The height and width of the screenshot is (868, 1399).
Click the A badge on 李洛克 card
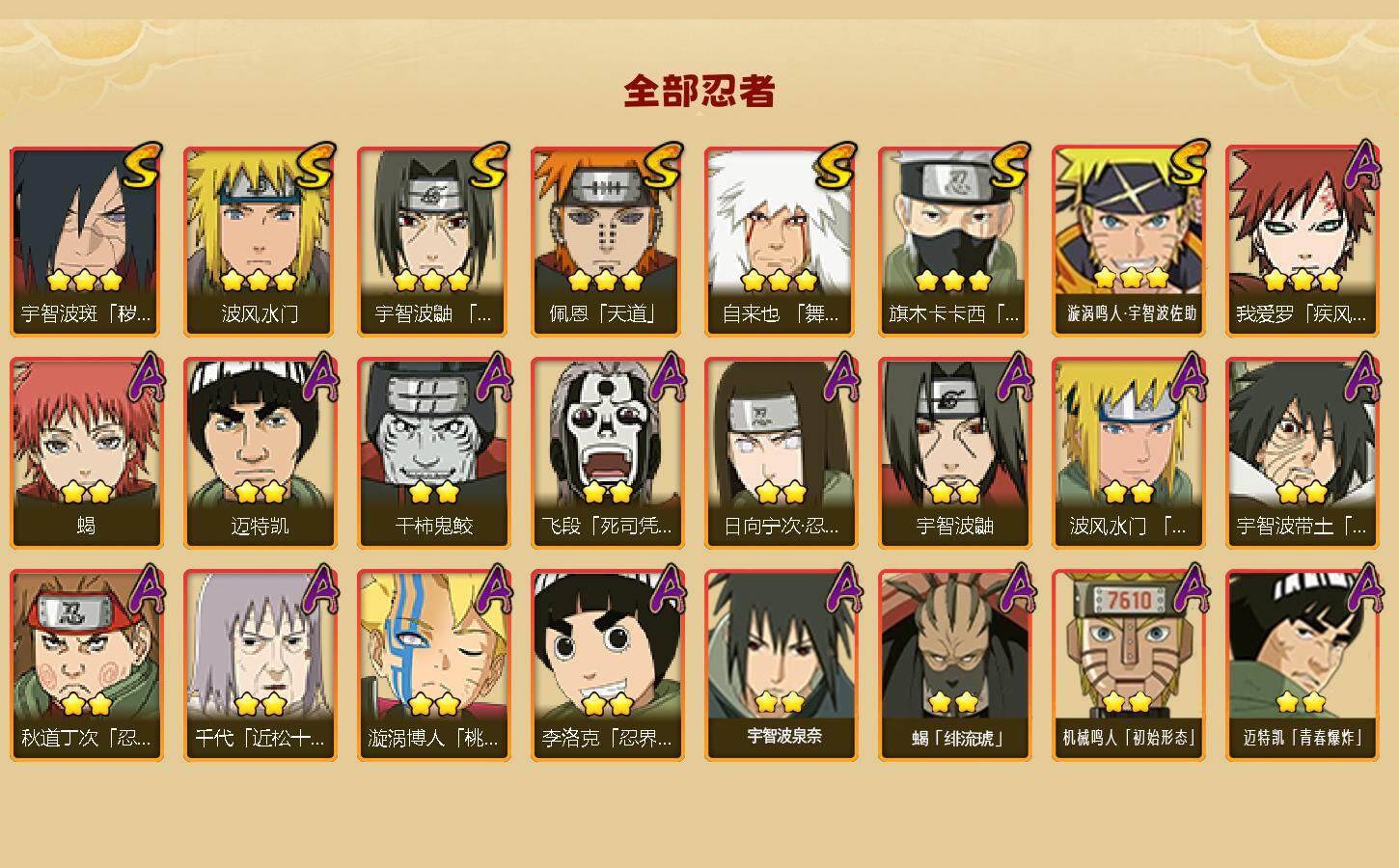point(667,589)
